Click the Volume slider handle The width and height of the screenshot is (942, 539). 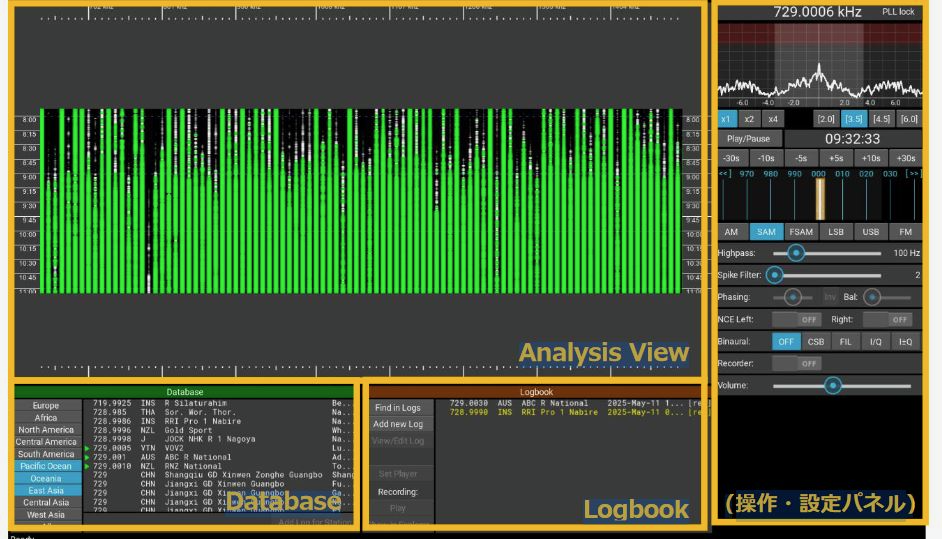pos(832,386)
